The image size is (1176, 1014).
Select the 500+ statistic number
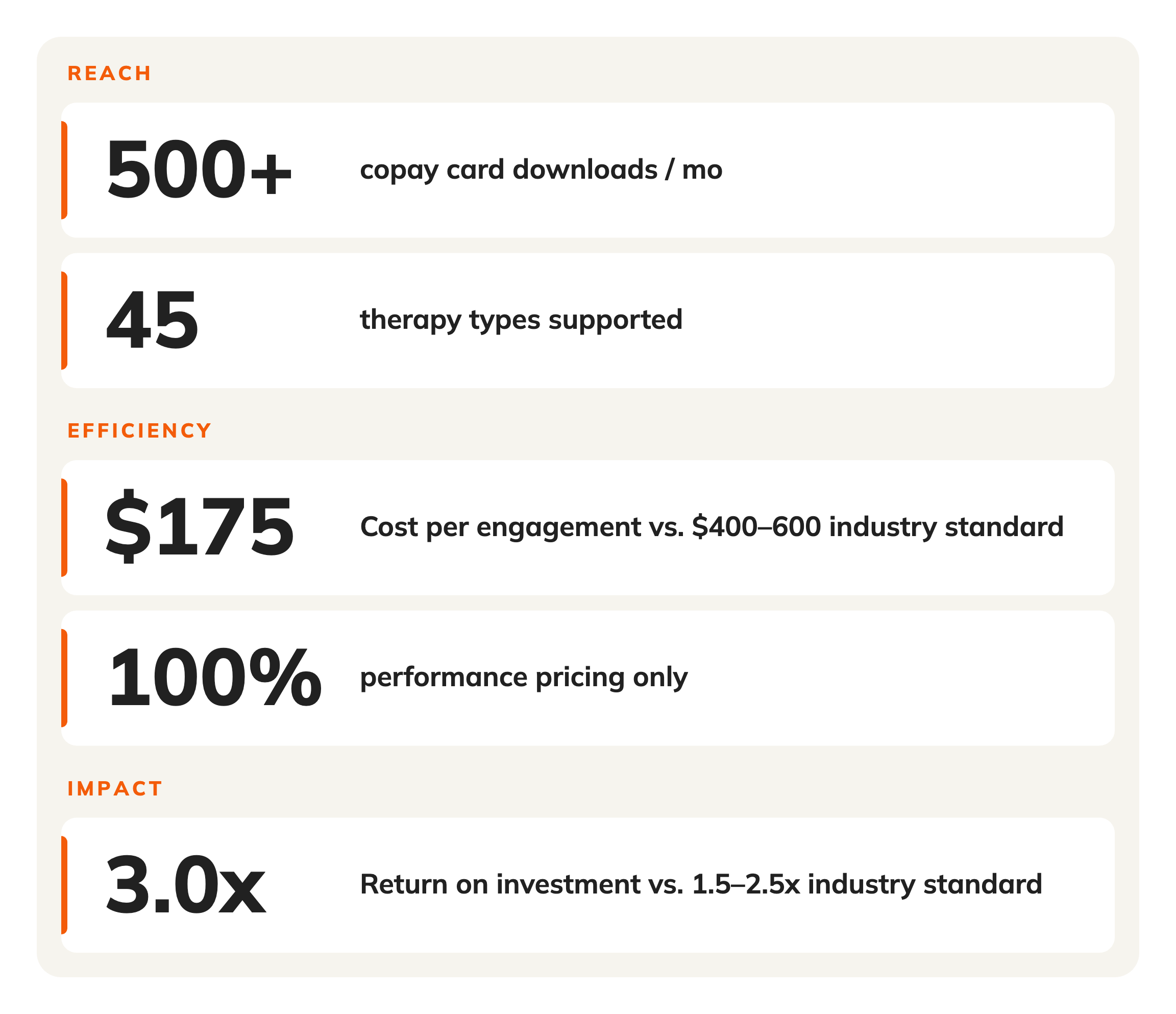pos(199,171)
